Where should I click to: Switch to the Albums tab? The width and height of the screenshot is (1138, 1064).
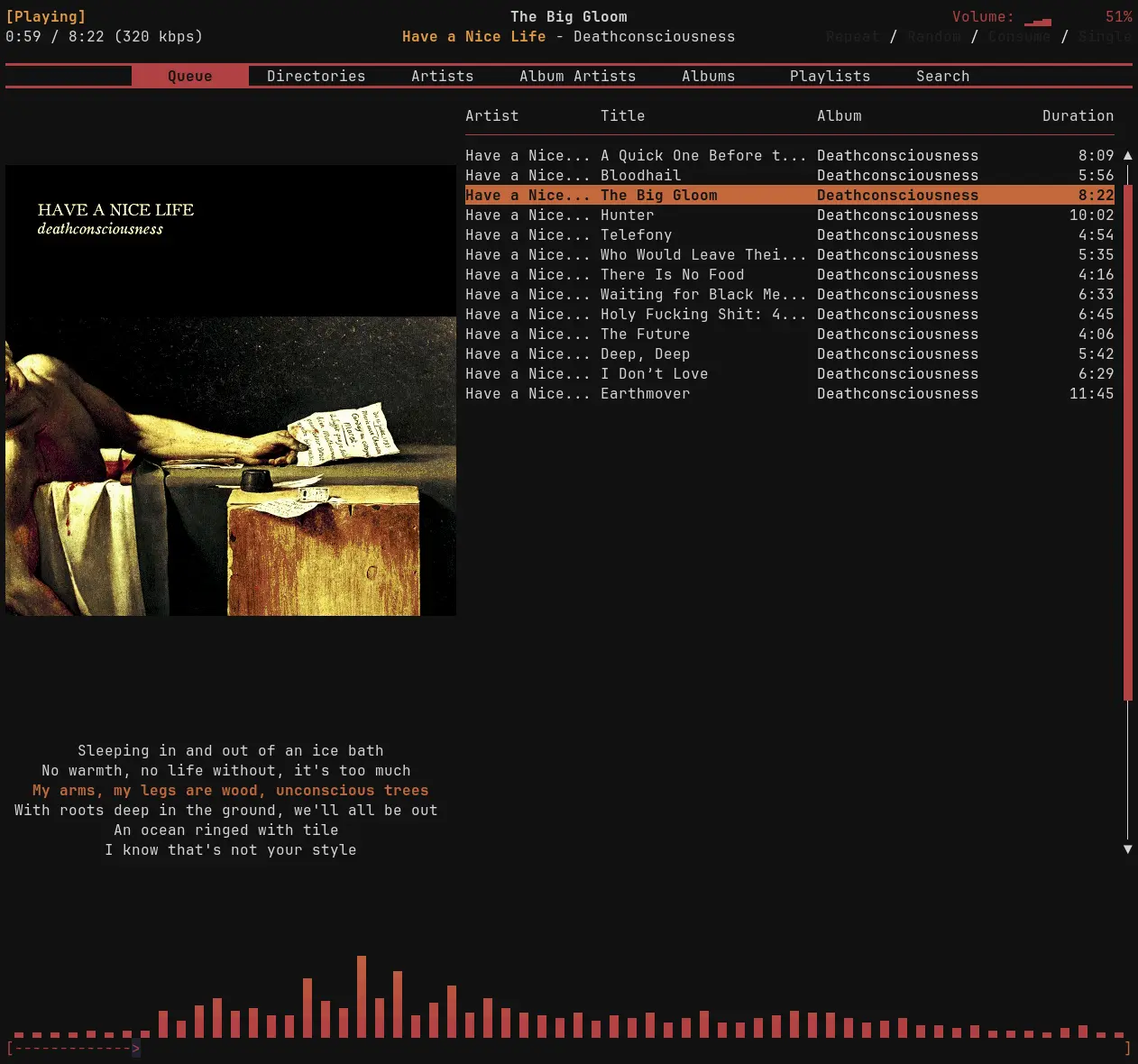pos(709,76)
